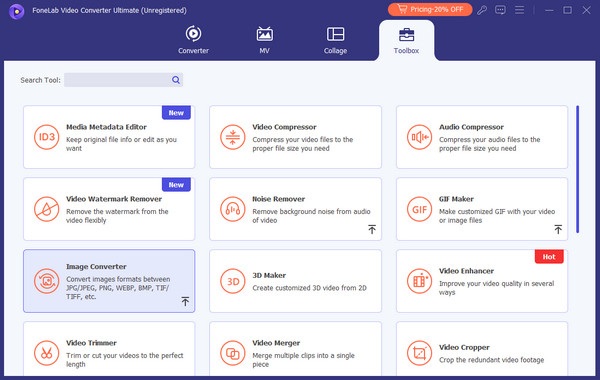Screen dimensions: 600x380
Task: Click the Noise Remover headphones icon
Action: click(x=233, y=209)
